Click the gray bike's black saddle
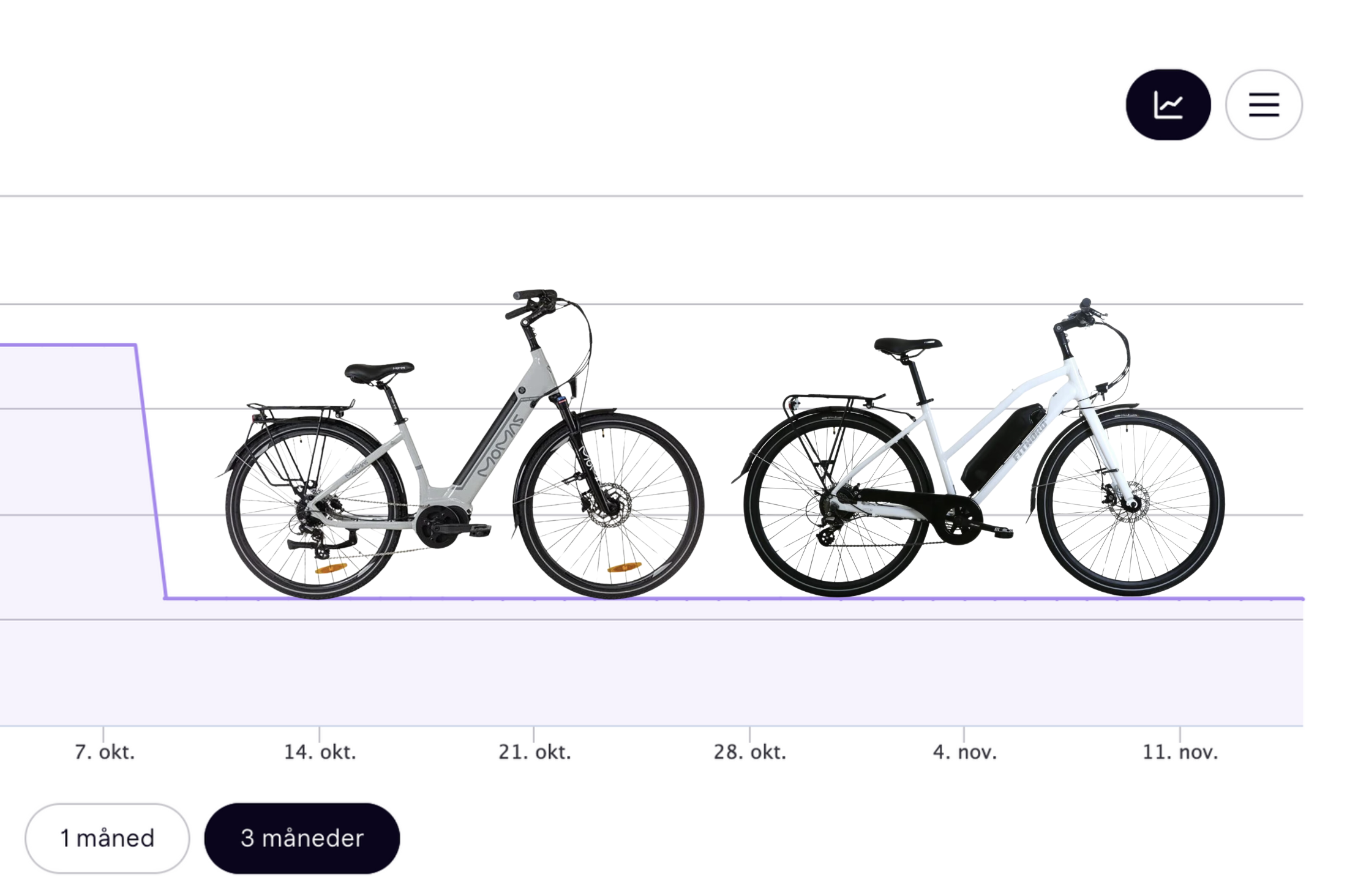Viewport: 1347px width, 896px height. [379, 371]
